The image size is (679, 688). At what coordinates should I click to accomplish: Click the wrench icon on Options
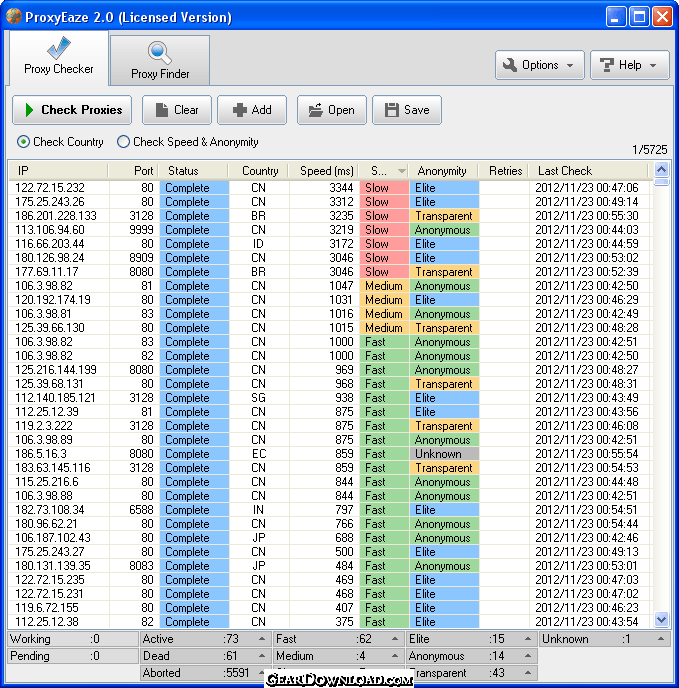(x=510, y=65)
